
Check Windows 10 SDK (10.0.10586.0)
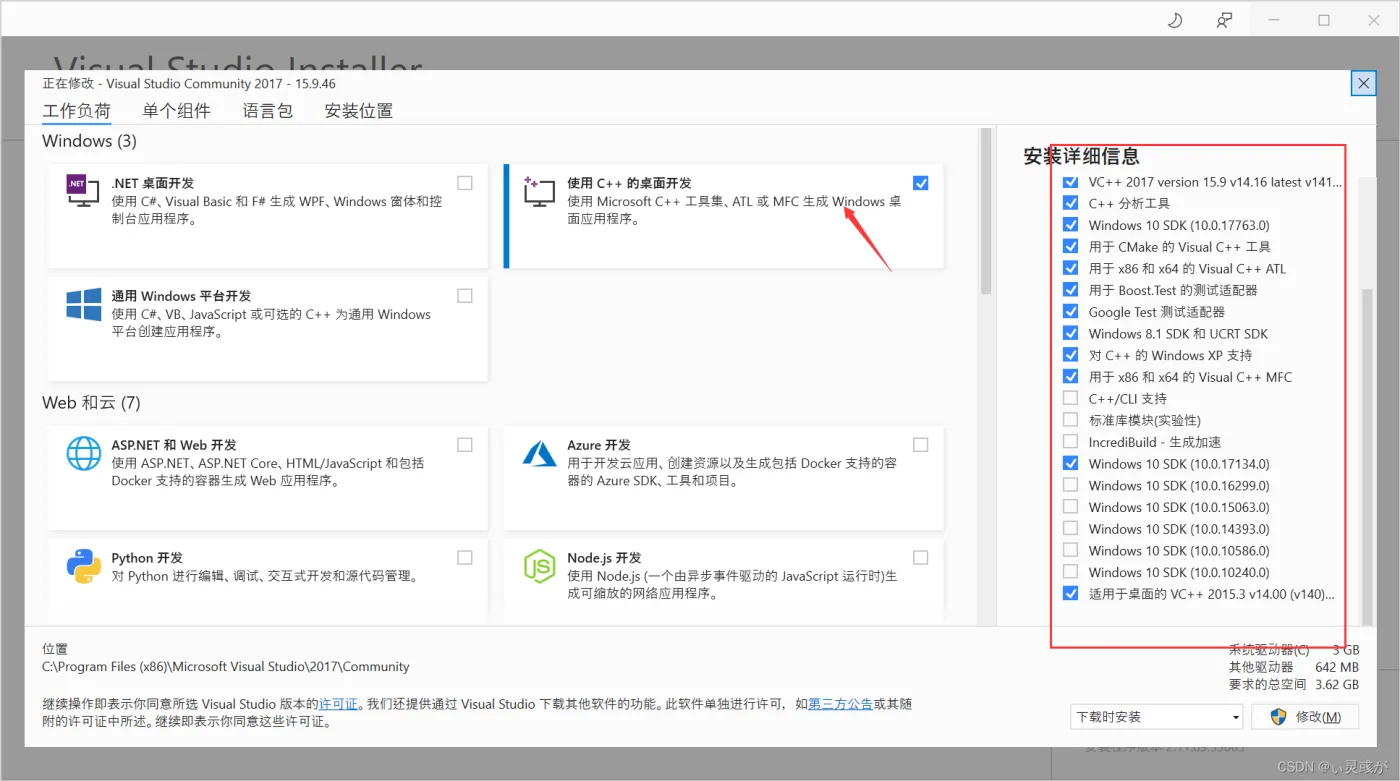(x=1071, y=550)
